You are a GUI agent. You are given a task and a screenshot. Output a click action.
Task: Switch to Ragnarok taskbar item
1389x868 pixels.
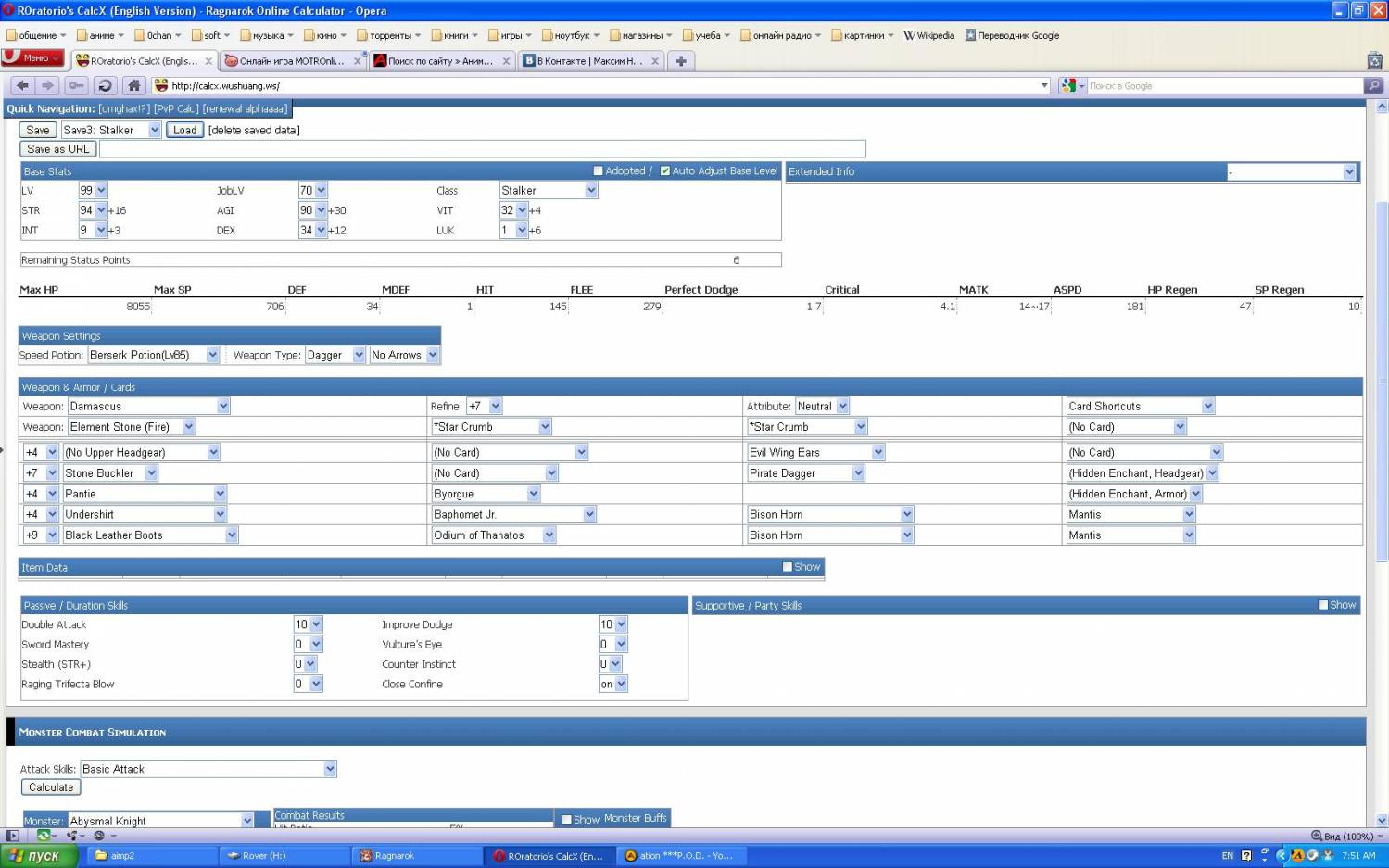418,856
